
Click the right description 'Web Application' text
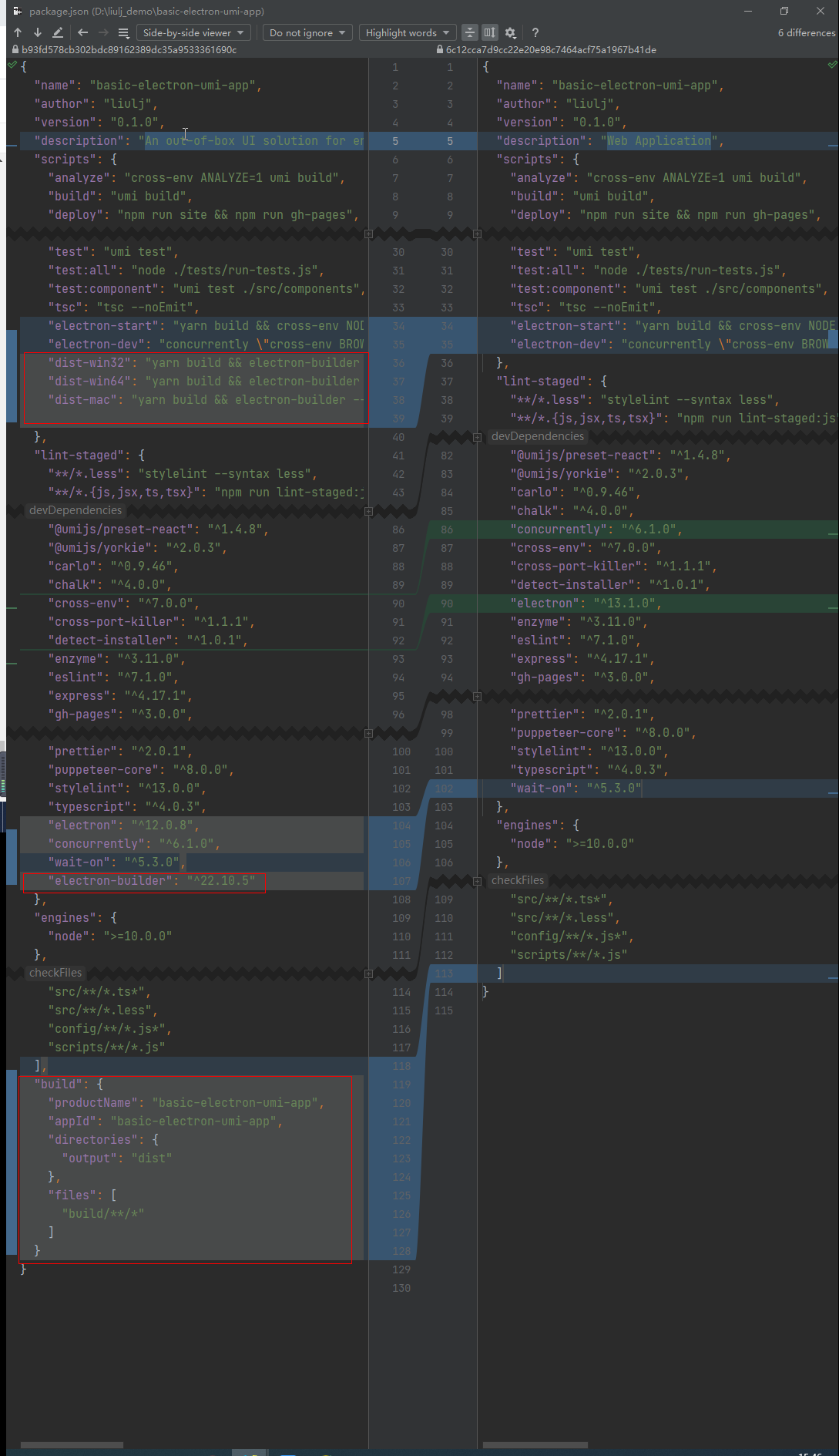tap(659, 141)
